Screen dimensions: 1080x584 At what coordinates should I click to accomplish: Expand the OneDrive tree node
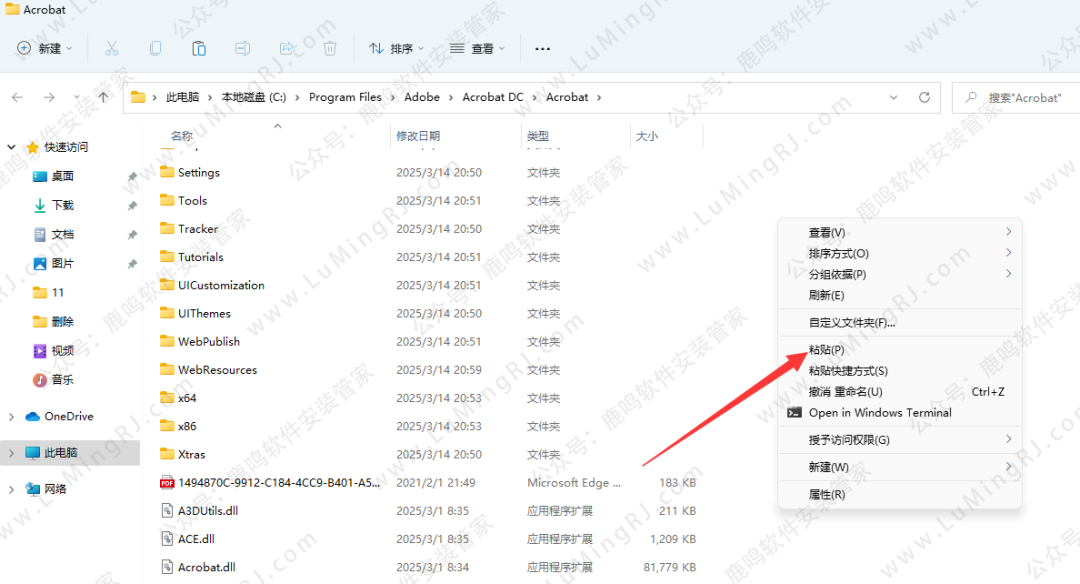point(12,416)
